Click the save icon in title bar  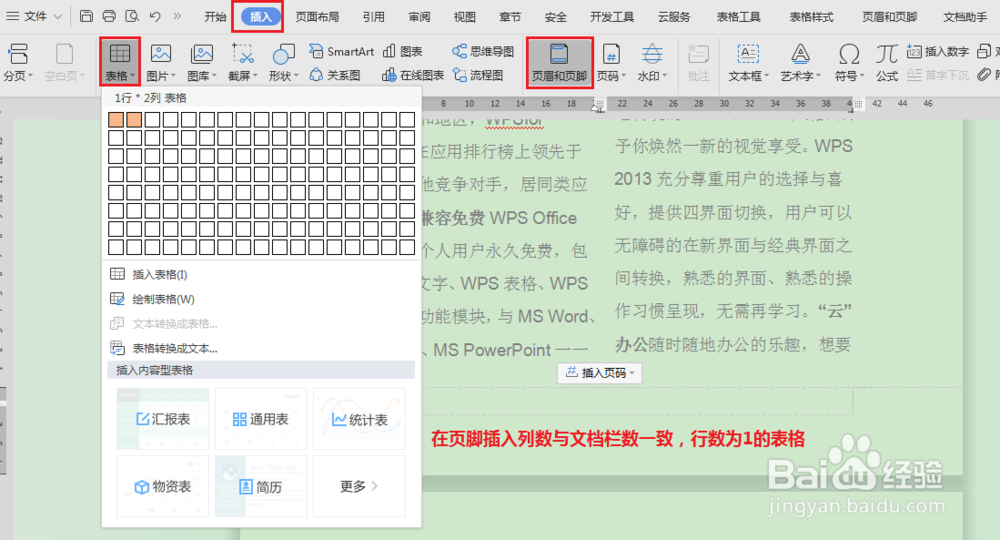[86, 16]
